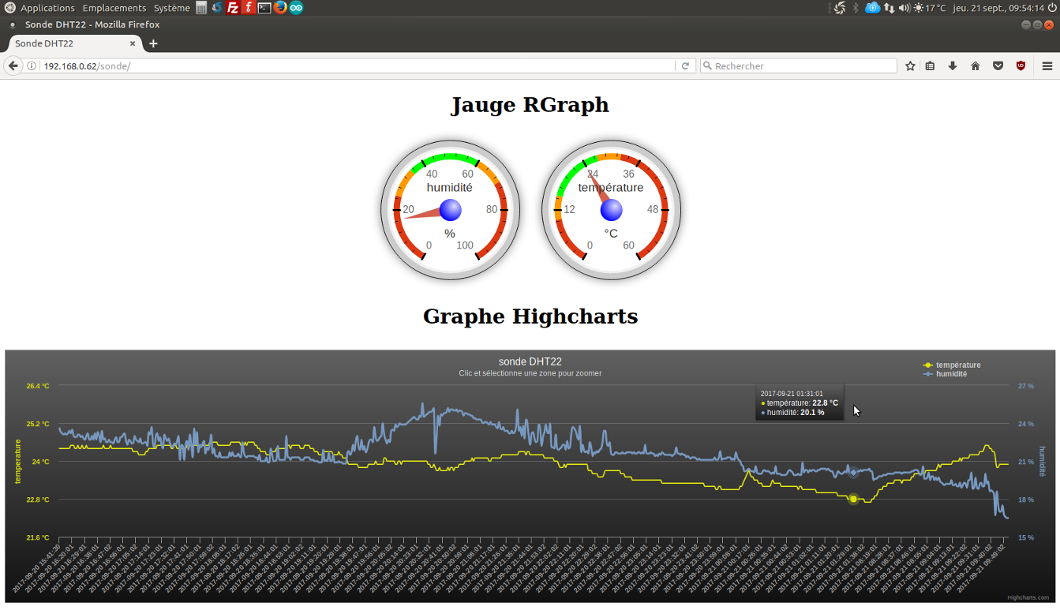Click the Firefox back arrow button
1060x614 pixels.
coord(13,66)
